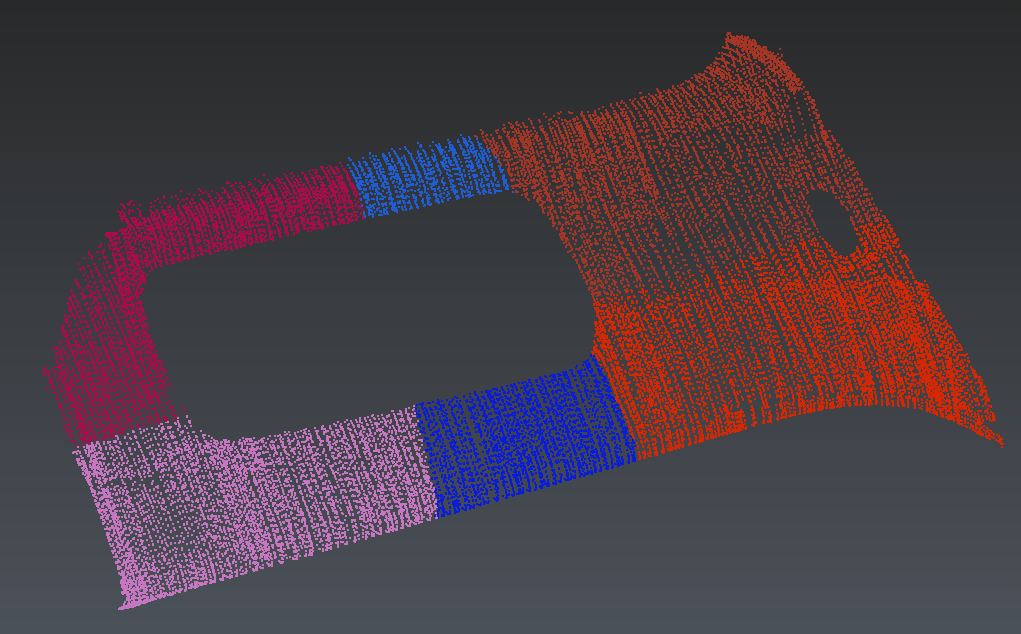Click the pink and dark blue boundary
The height and width of the screenshot is (634, 1021).
coord(426,460)
